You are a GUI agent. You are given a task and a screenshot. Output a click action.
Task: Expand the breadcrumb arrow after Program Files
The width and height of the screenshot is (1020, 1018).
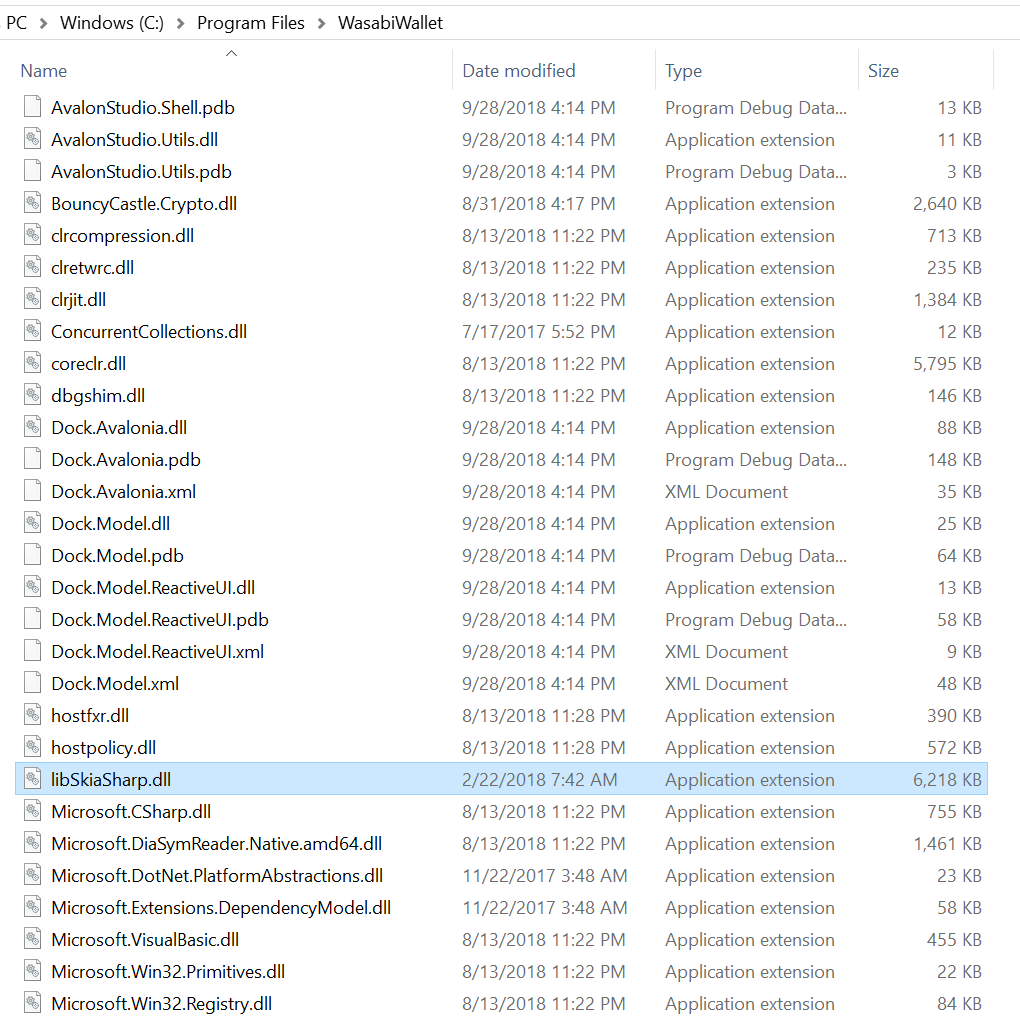[x=321, y=23]
